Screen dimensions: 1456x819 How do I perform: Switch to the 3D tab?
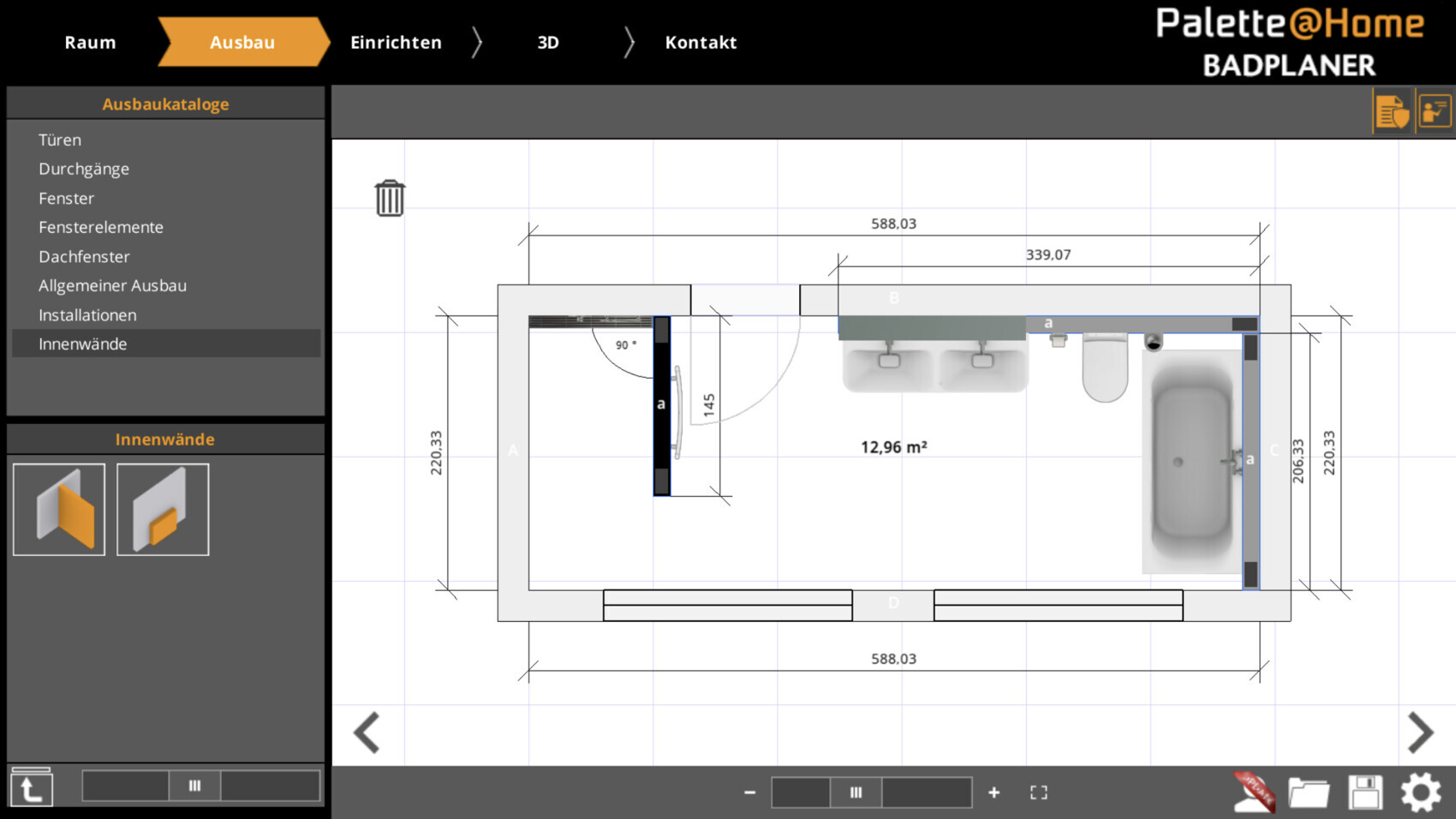[548, 42]
